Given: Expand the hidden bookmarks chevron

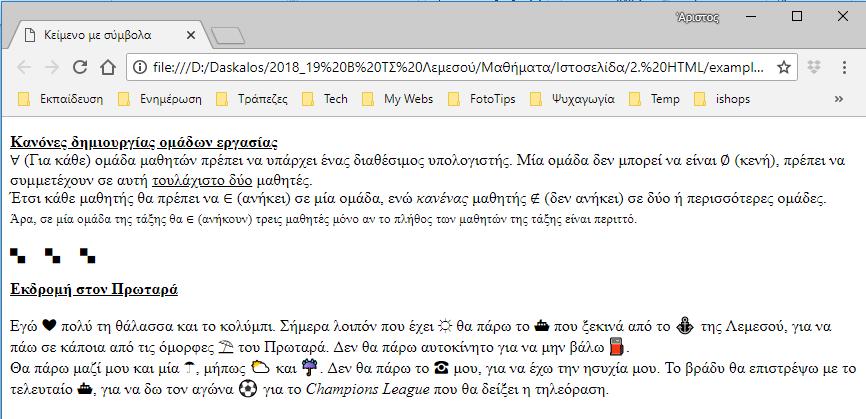Looking at the screenshot, I should 839,99.
